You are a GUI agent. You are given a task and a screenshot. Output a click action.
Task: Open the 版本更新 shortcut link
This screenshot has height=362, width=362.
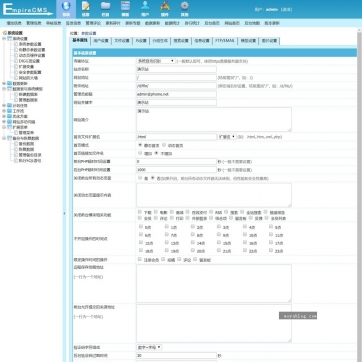(x=272, y=23)
